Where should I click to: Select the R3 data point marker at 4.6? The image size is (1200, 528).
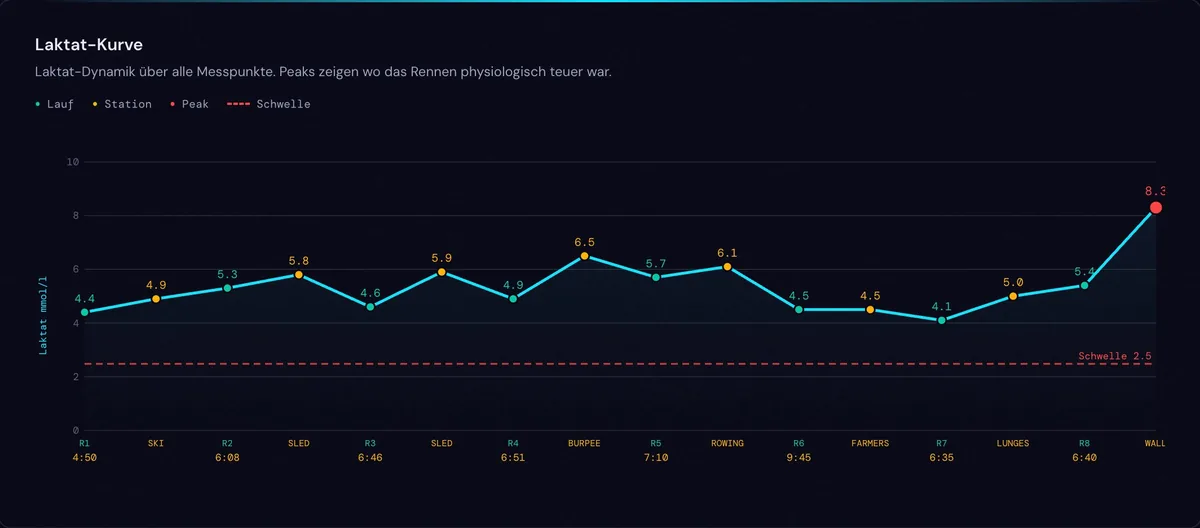(x=370, y=307)
